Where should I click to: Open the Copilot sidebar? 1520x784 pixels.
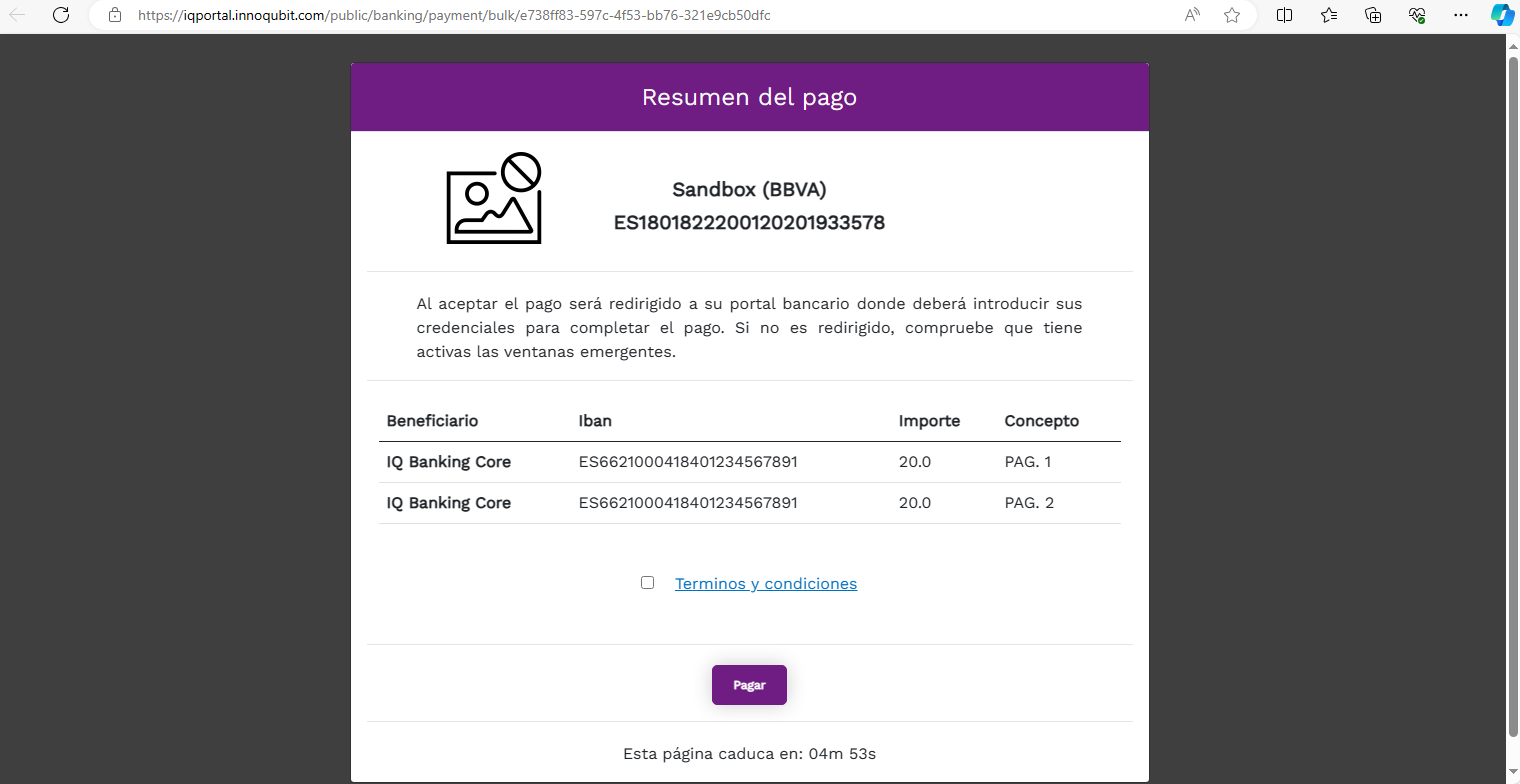[x=1502, y=15]
